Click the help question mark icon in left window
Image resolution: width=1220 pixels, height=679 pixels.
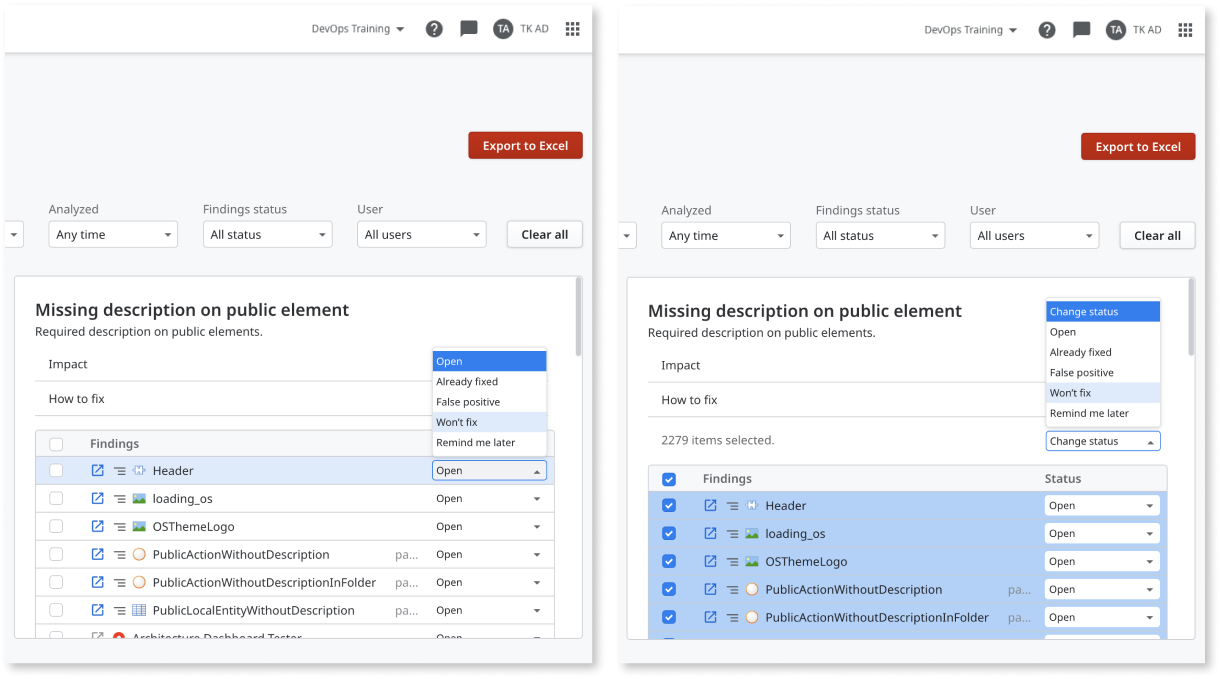(434, 29)
